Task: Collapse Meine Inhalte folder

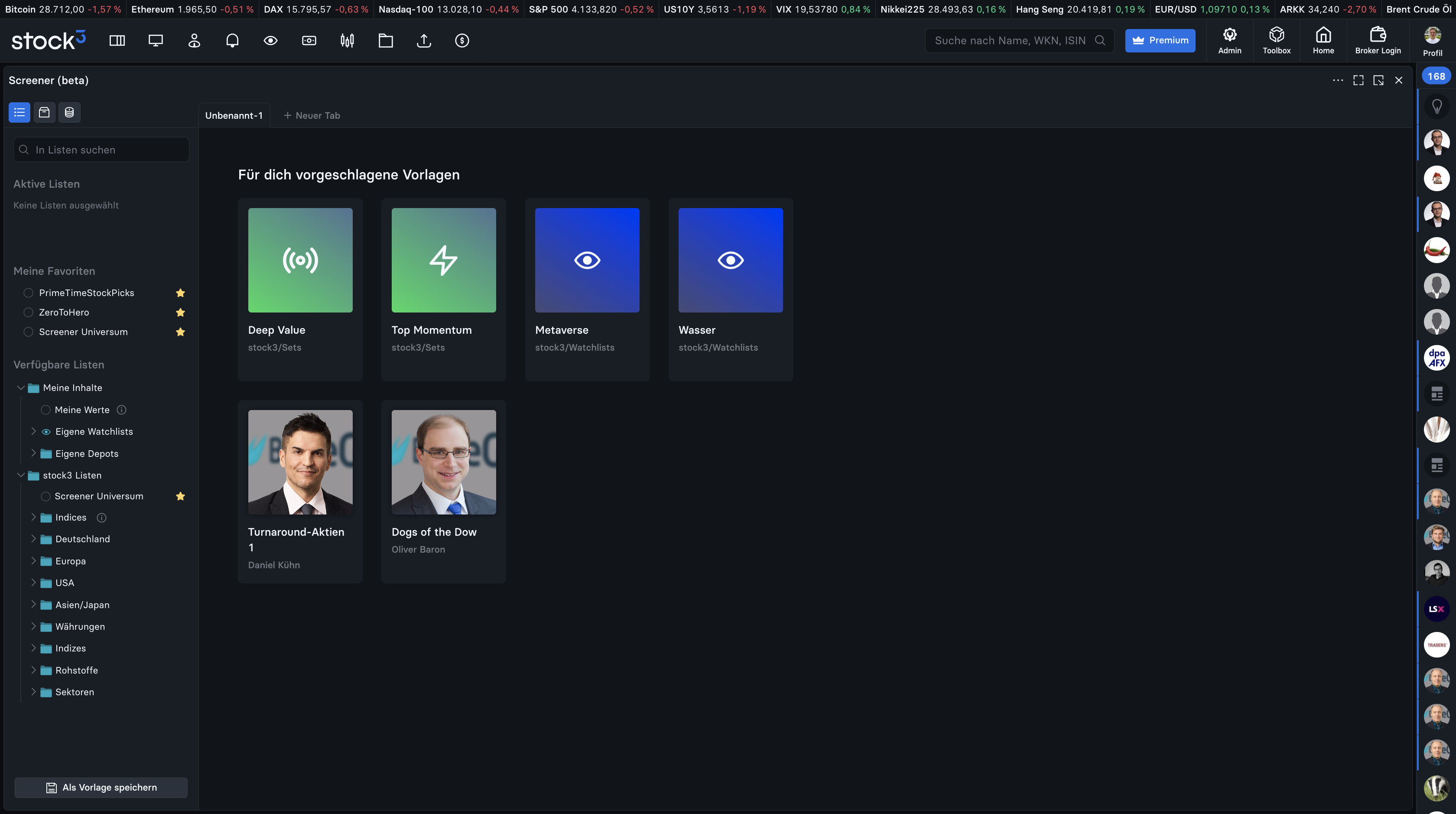Action: 21,388
